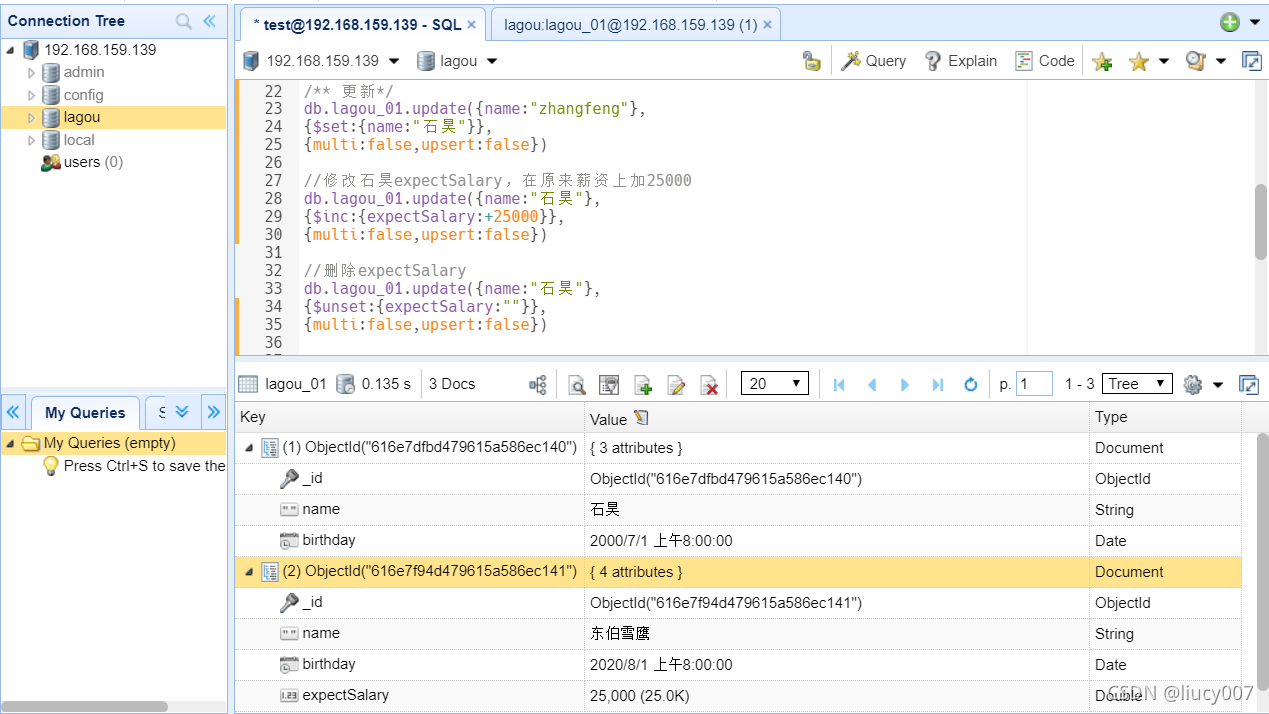
Task: Click the Key column header
Action: point(410,418)
